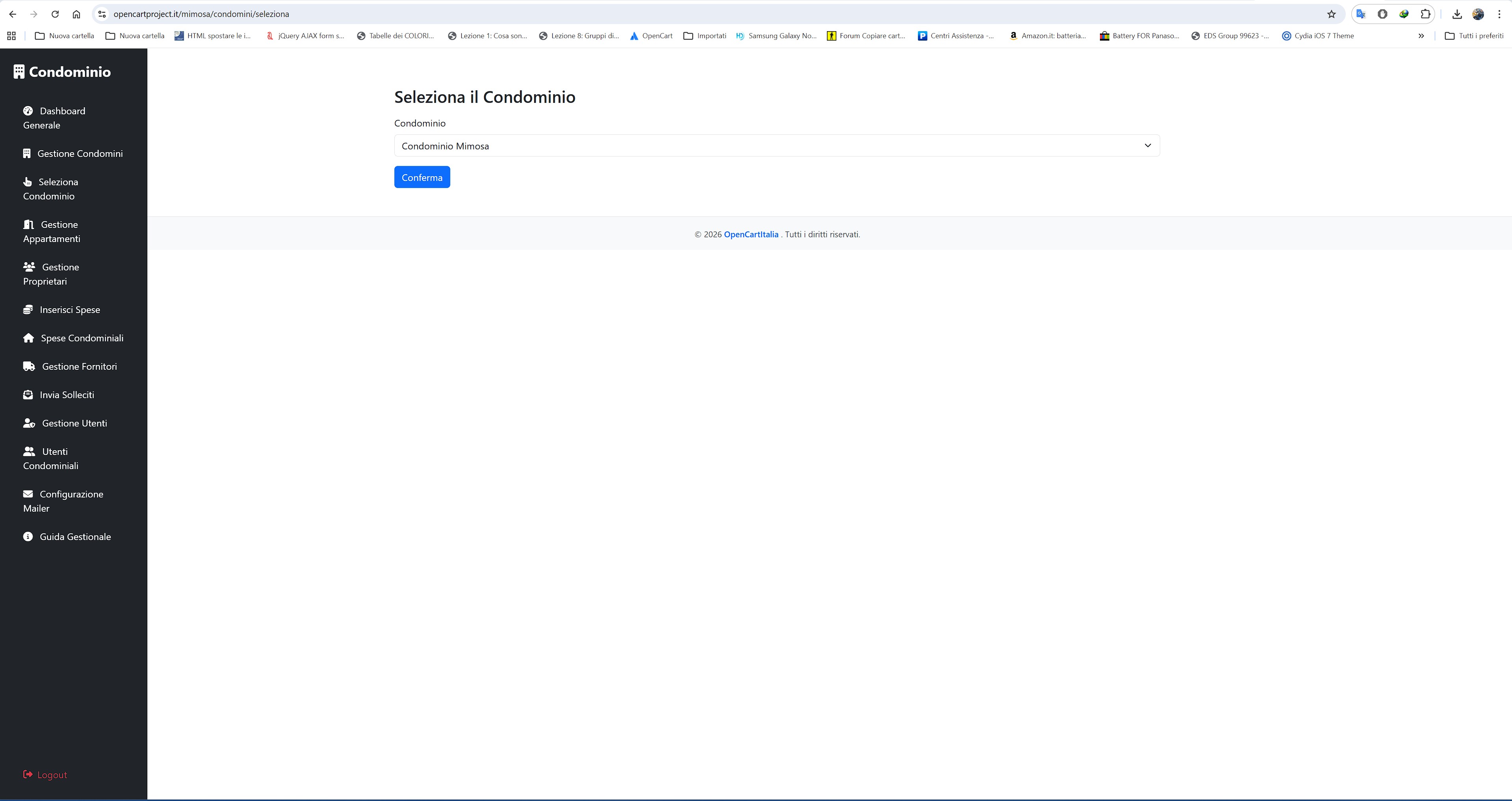The image size is (1512, 801).
Task: Select the Gestione Fornitori truck icon
Action: coord(29,366)
